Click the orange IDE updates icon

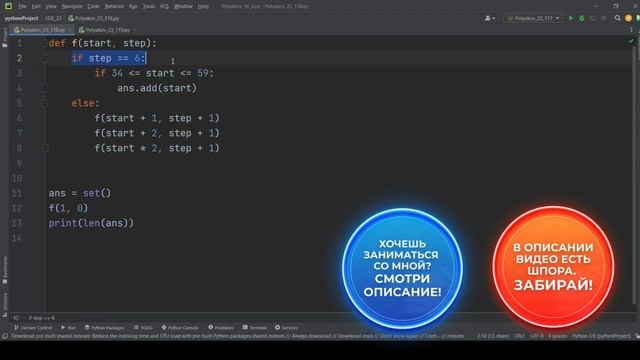(628, 18)
